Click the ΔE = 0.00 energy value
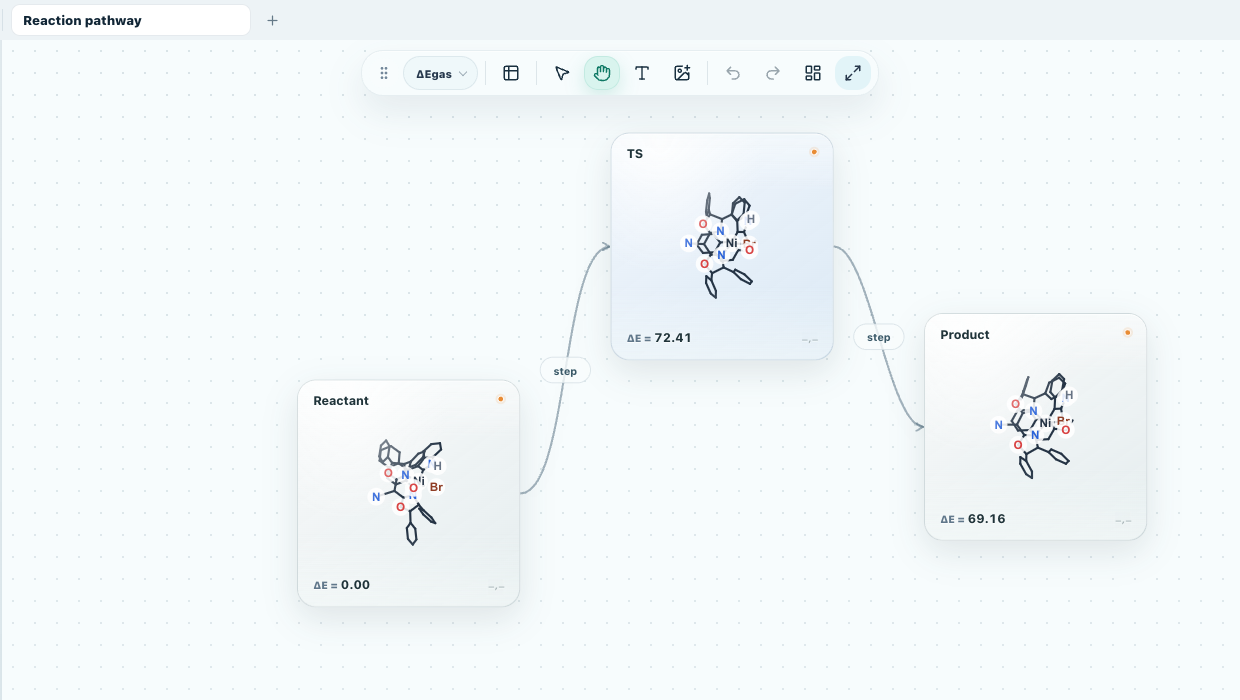1240x700 pixels. [x=342, y=585]
